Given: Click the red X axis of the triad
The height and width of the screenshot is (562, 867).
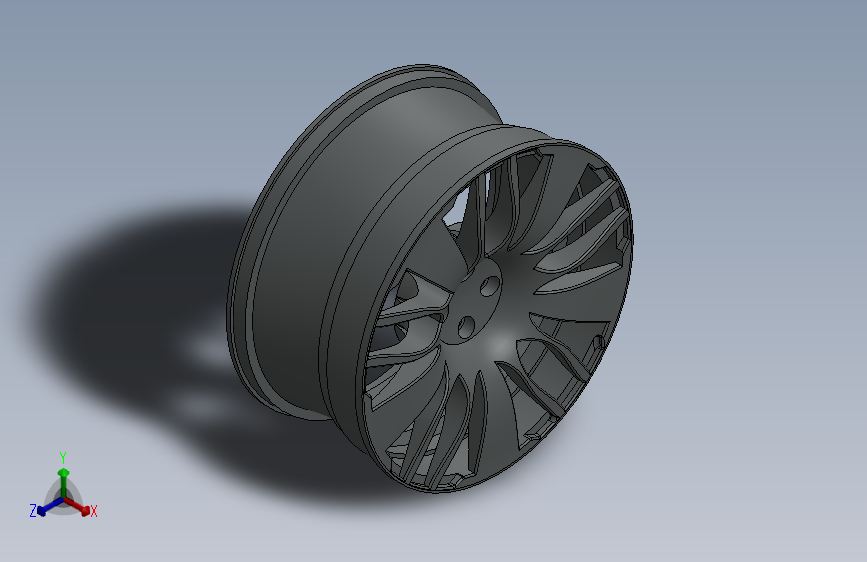Looking at the screenshot, I should (x=77, y=506).
